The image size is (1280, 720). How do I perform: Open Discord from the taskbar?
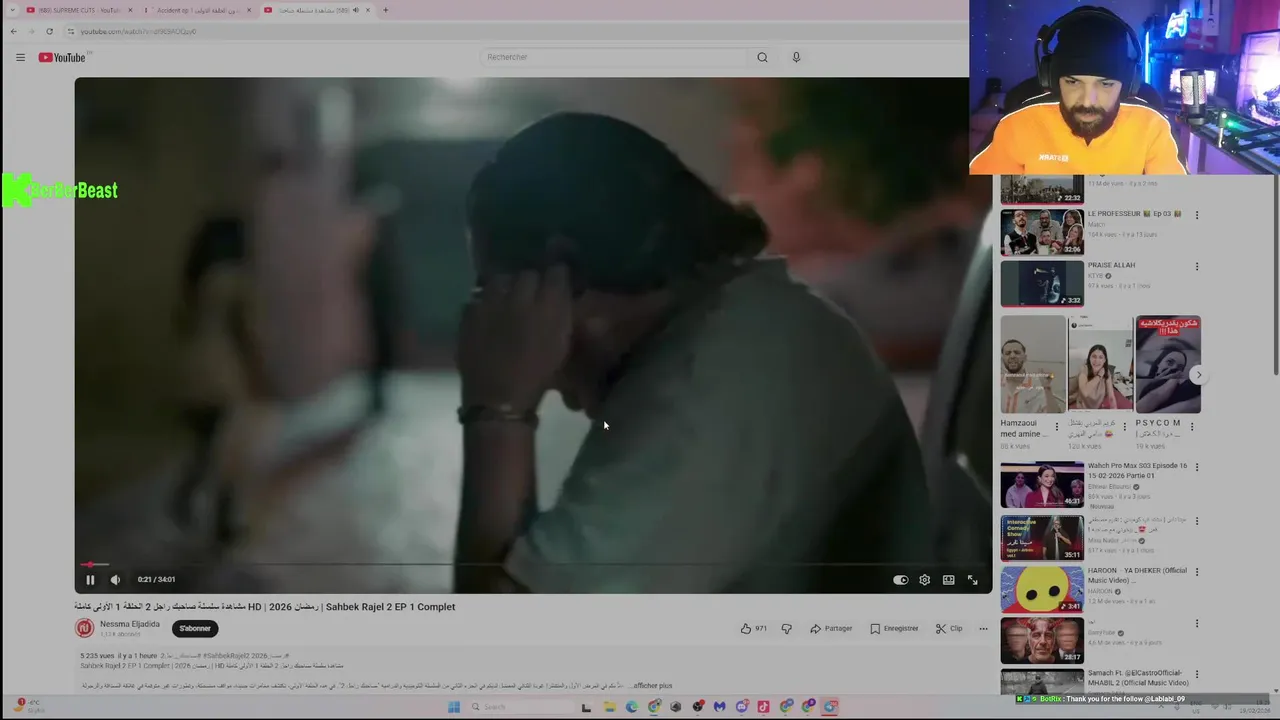pyautogui.click(x=742, y=707)
